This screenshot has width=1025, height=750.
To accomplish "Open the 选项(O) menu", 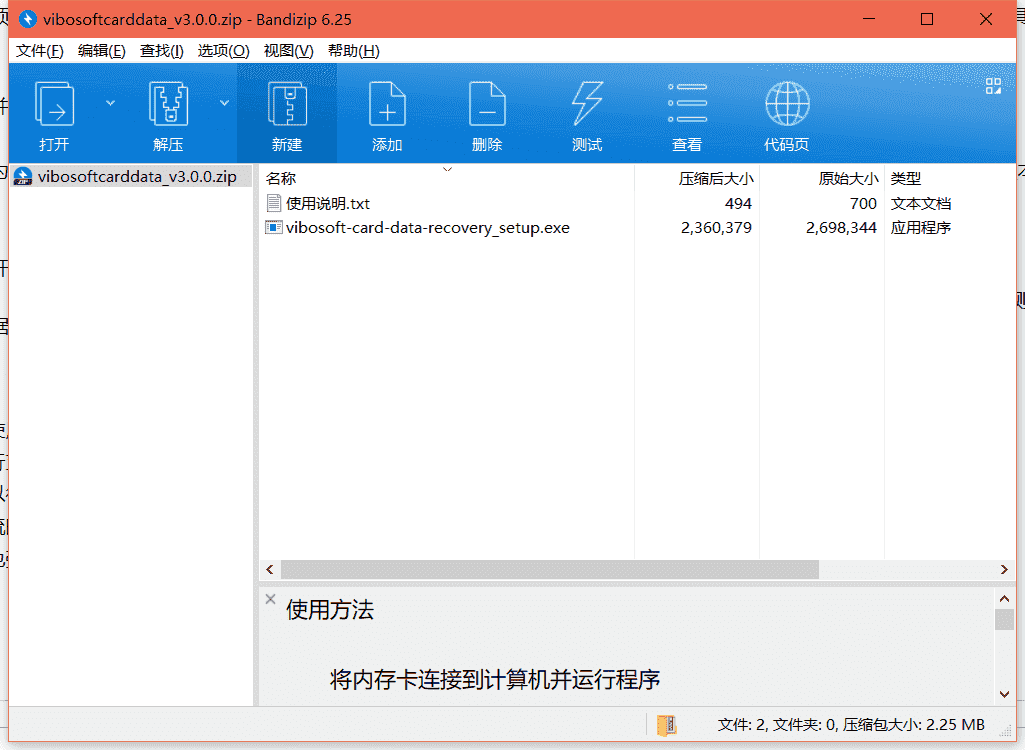I will click(x=224, y=51).
